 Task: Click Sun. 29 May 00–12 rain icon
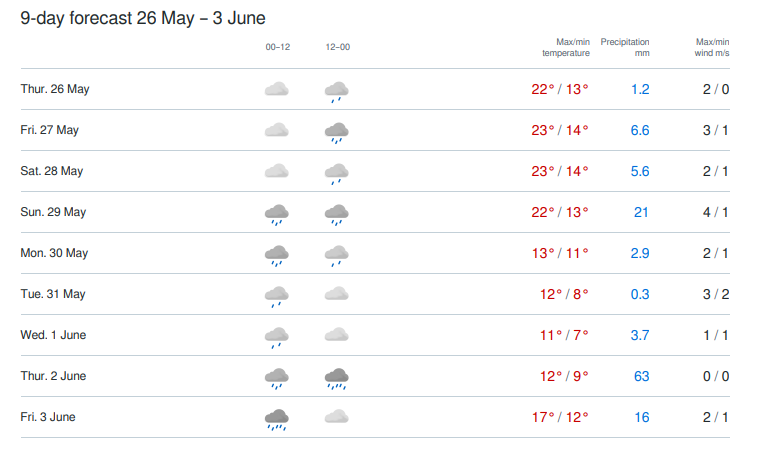276,215
